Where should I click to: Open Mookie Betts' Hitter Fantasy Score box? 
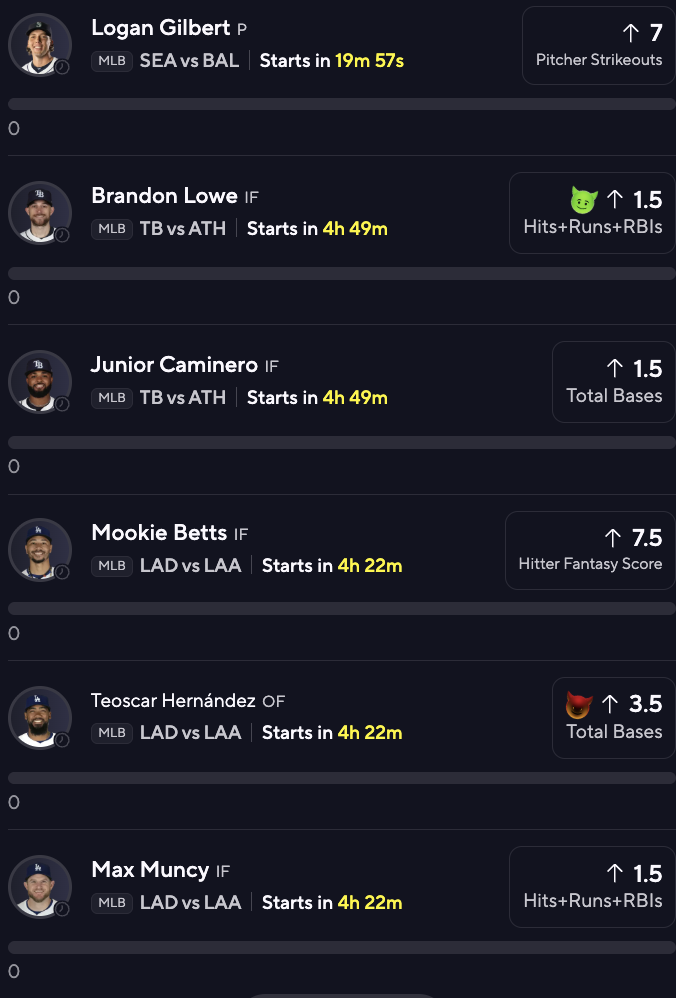pos(590,549)
